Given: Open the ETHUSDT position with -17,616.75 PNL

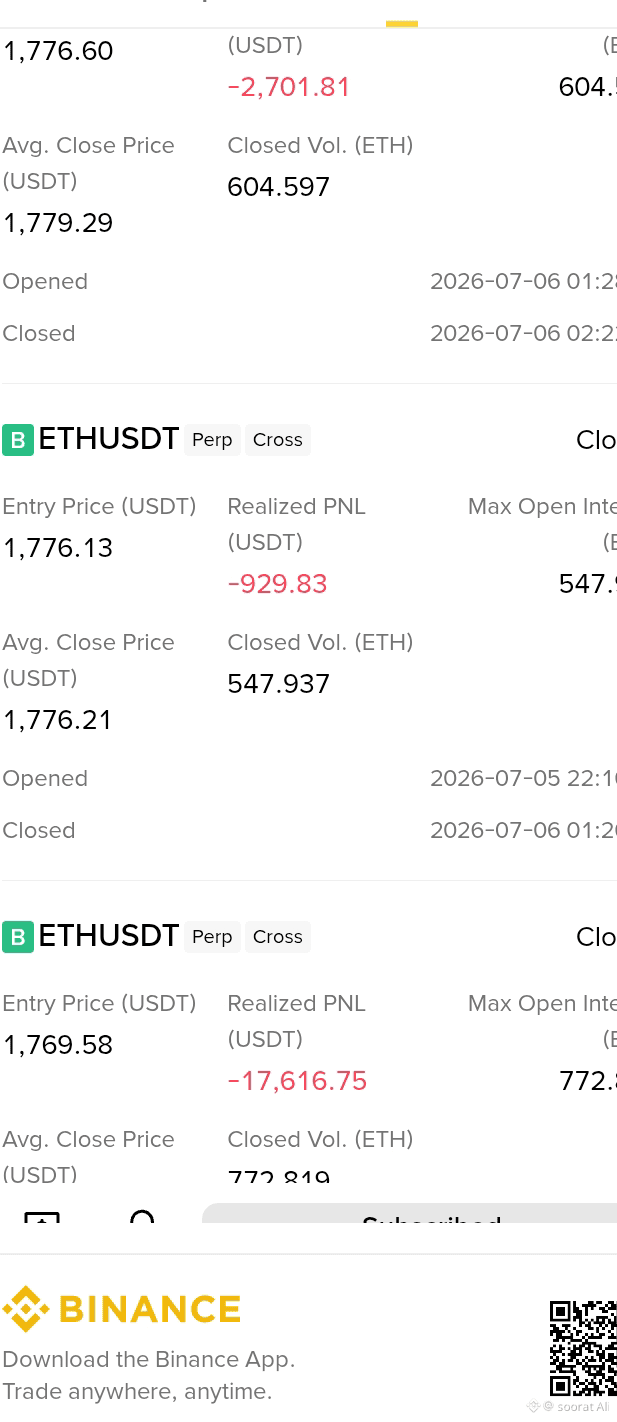Looking at the screenshot, I should point(108,936).
